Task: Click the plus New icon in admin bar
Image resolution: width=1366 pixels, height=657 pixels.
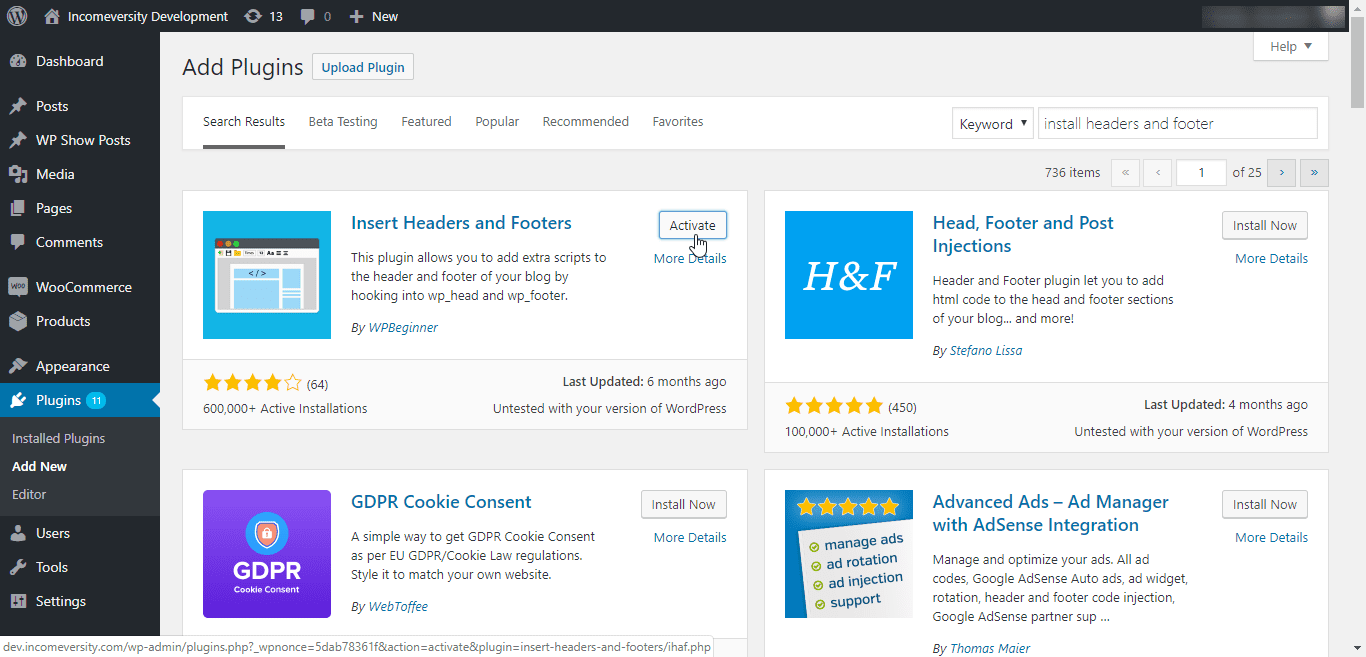Action: 356,16
